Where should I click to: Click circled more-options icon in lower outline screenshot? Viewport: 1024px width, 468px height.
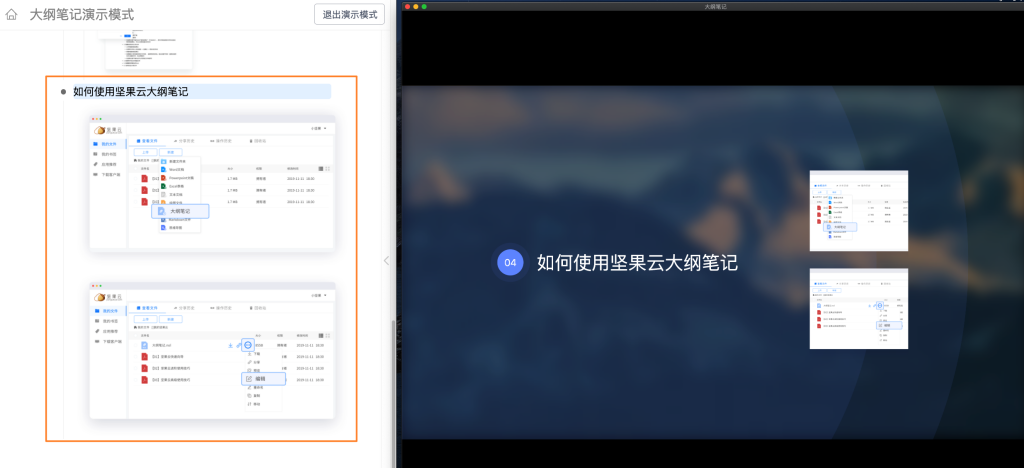click(248, 344)
